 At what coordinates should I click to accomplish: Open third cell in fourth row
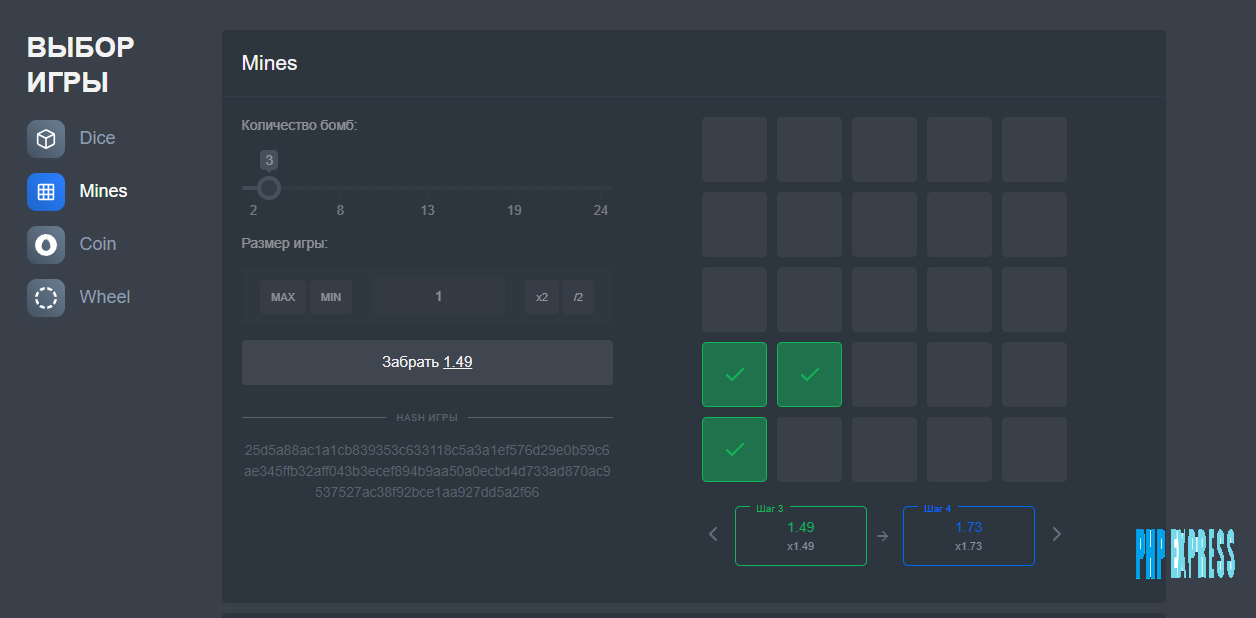pyautogui.click(x=884, y=375)
